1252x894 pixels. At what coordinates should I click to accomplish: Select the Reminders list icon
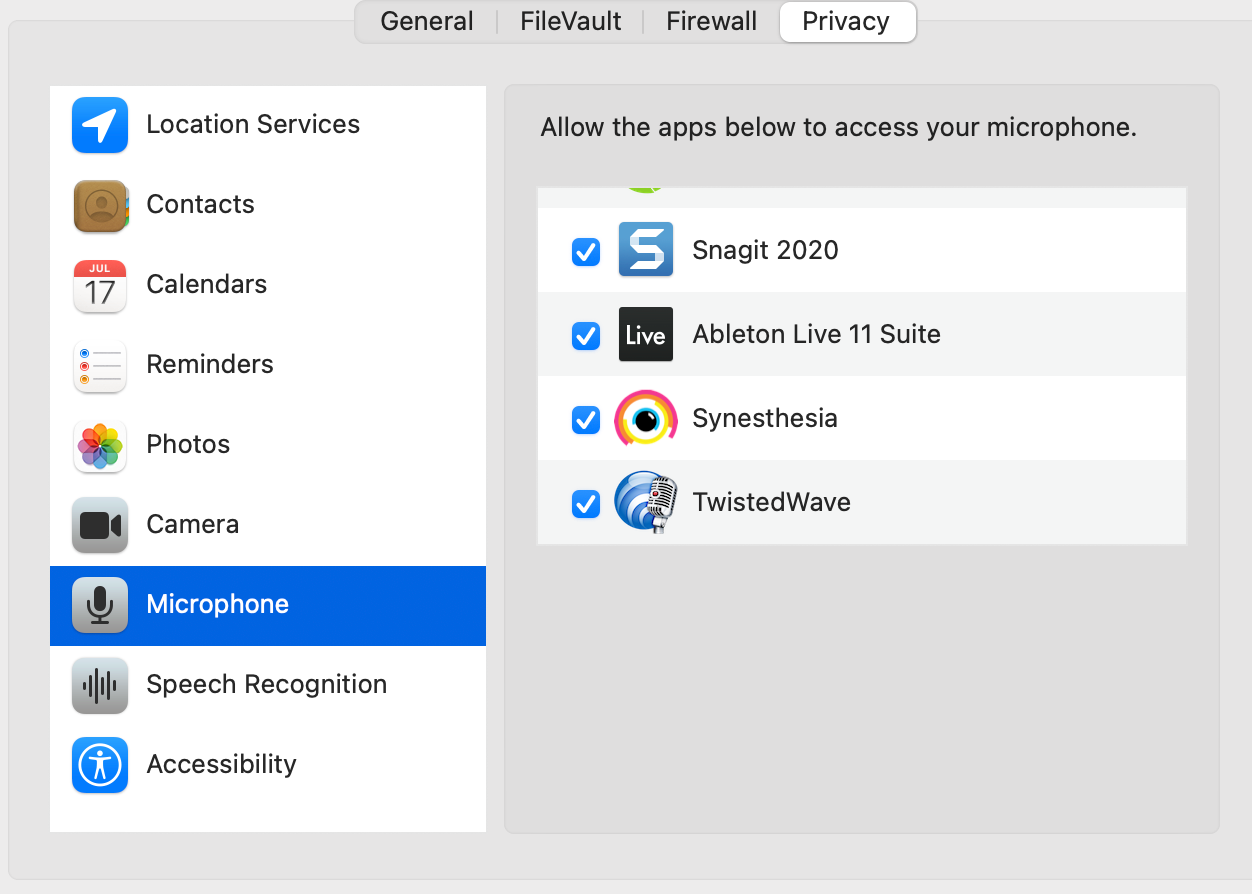pyautogui.click(x=100, y=365)
